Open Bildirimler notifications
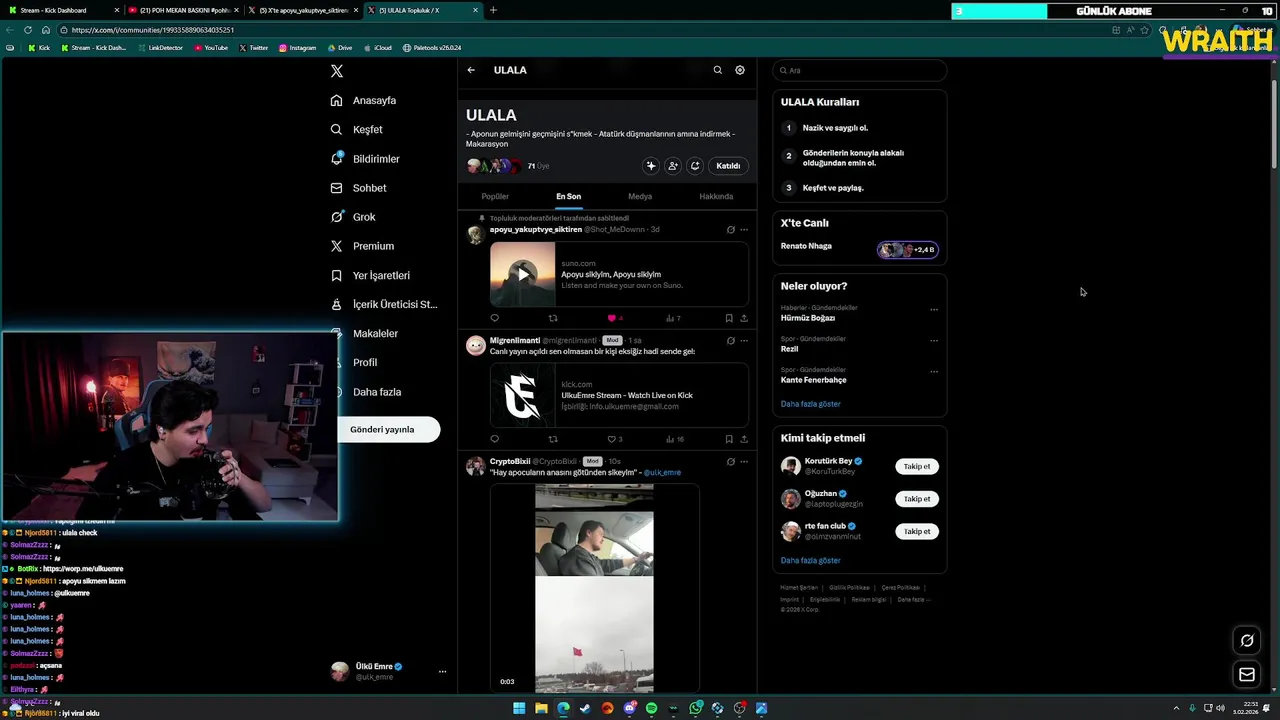1280x720 pixels. 365,159
